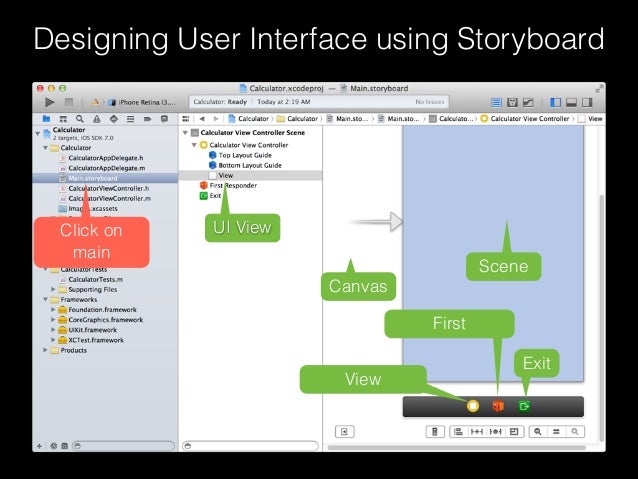Collapse Calculator View Controller outline item
Viewport: 638px width, 479px height.
(194, 145)
